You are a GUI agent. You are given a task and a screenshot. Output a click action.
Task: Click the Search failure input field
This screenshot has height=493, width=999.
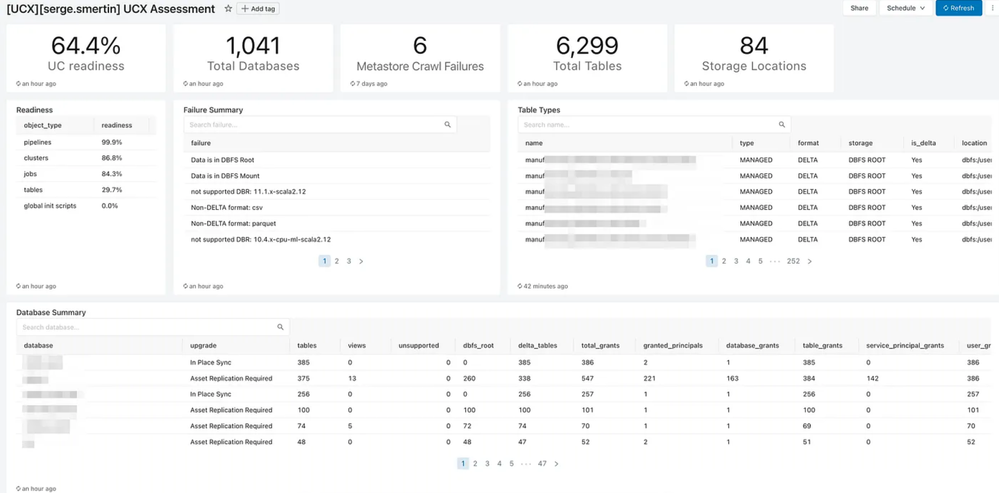point(320,125)
